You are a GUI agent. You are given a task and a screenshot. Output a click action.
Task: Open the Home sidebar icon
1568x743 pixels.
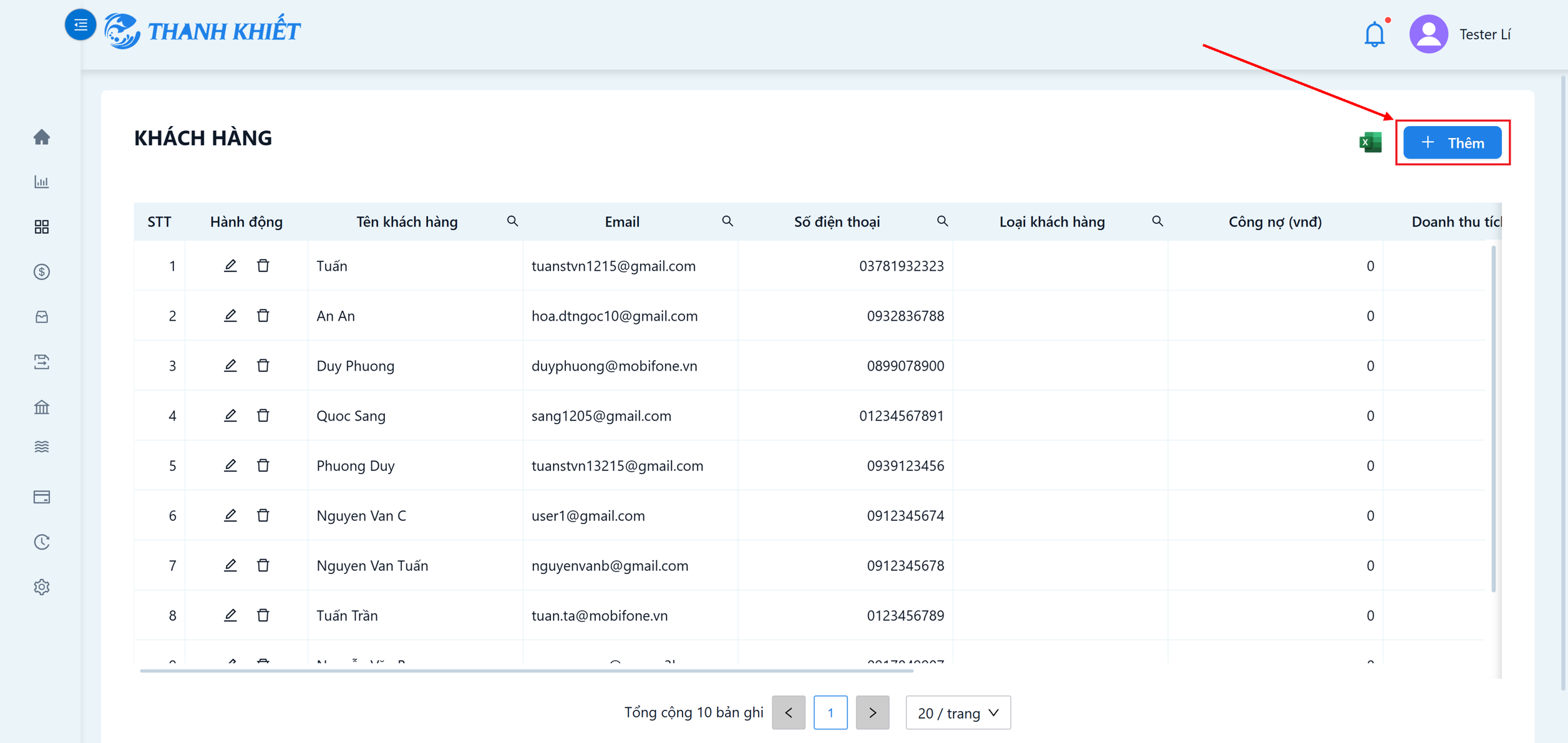pyautogui.click(x=42, y=137)
